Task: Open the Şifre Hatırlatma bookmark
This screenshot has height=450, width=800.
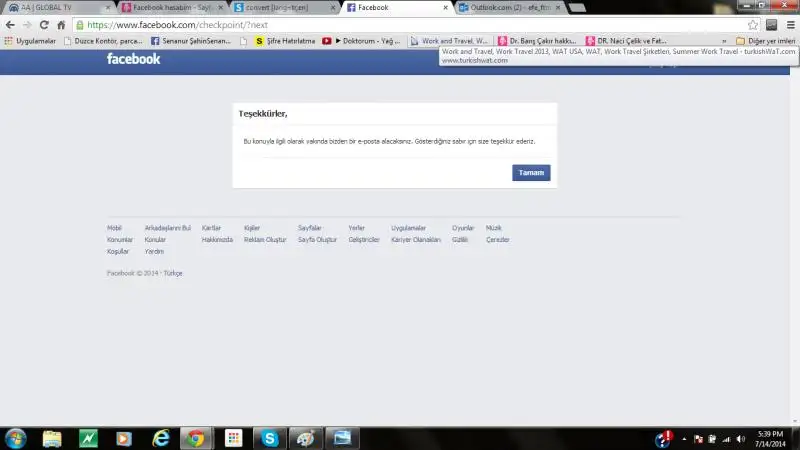Action: [x=283, y=41]
